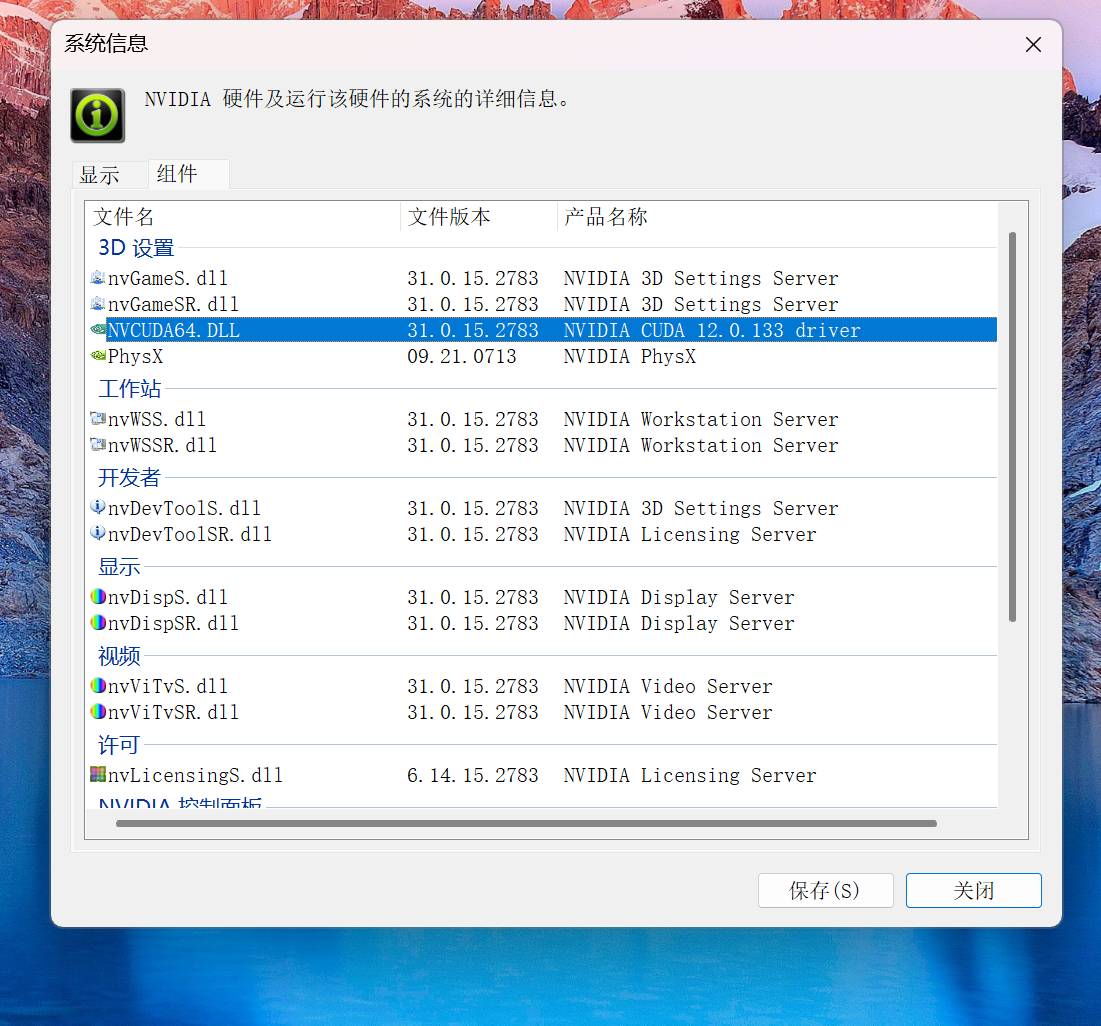Click the 视频 group header
This screenshot has height=1026, width=1101.
119,656
